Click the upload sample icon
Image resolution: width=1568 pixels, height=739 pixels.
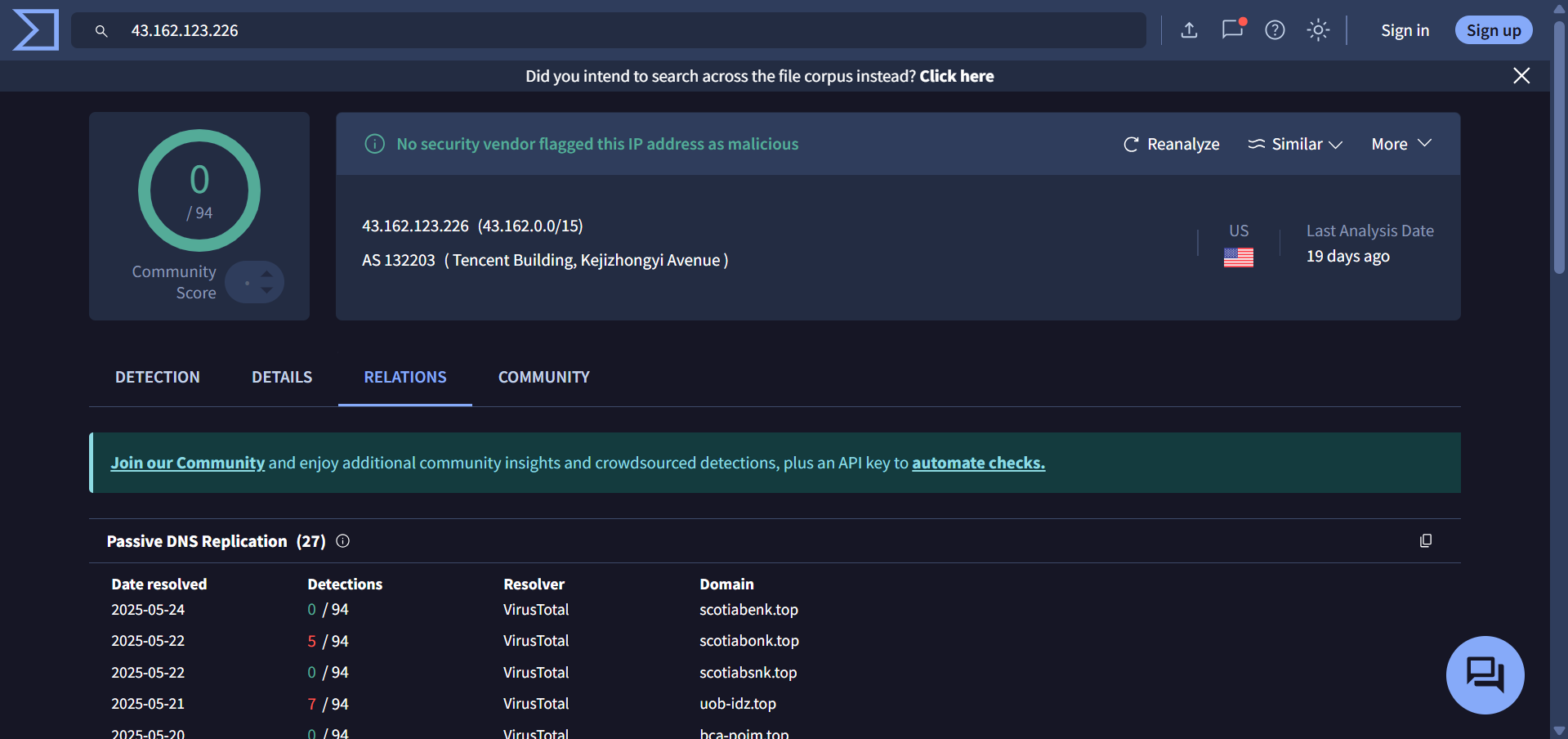tap(1189, 29)
